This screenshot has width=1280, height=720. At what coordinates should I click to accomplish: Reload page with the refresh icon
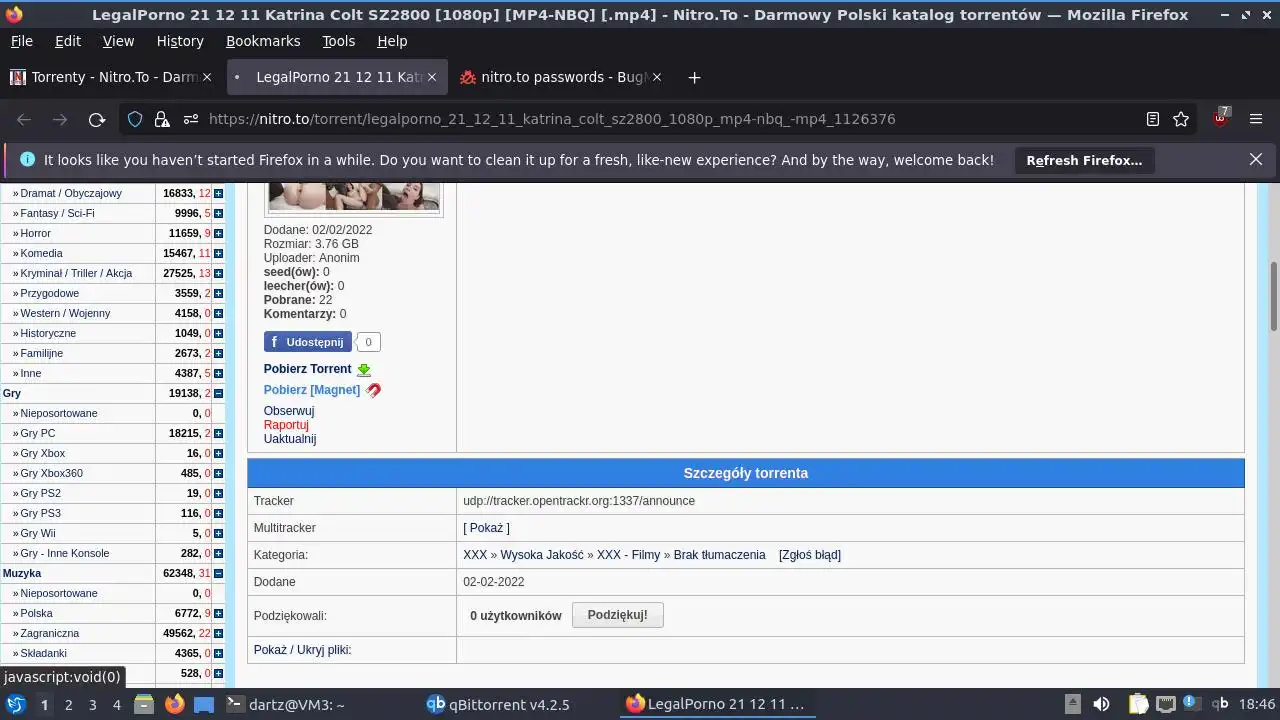click(x=96, y=119)
